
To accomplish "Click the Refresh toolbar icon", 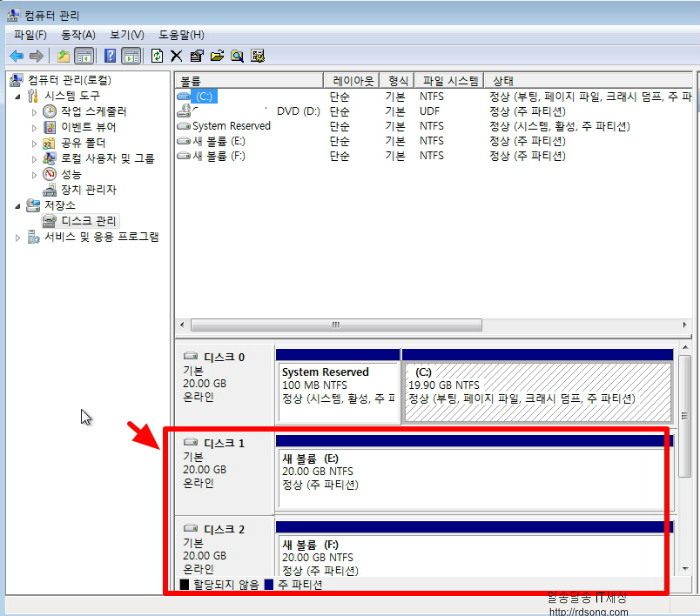I will point(157,56).
